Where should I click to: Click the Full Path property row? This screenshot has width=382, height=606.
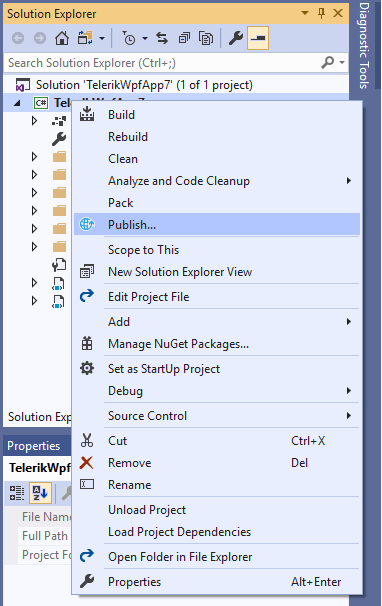(x=44, y=536)
